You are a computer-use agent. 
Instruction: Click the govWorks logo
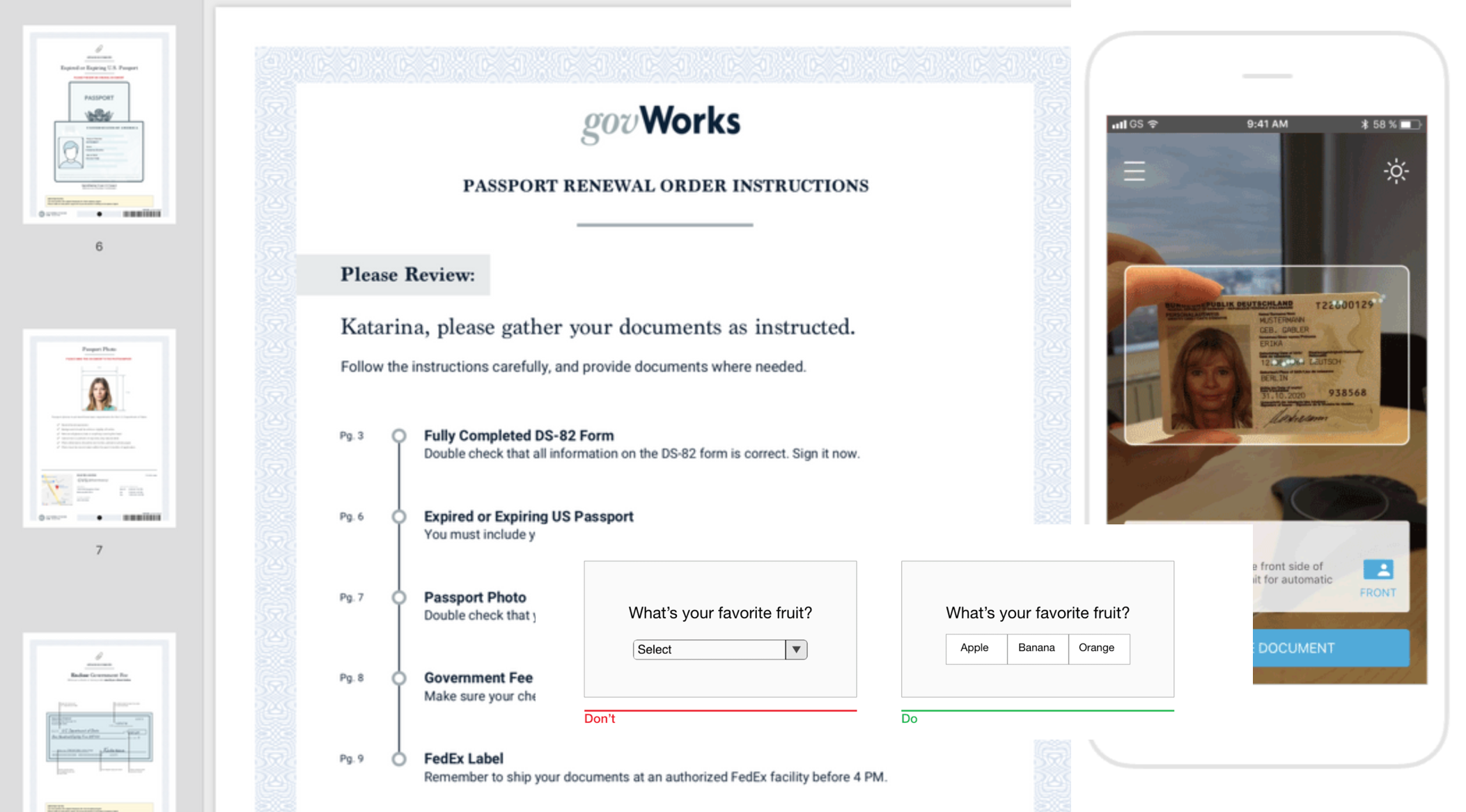click(x=661, y=123)
